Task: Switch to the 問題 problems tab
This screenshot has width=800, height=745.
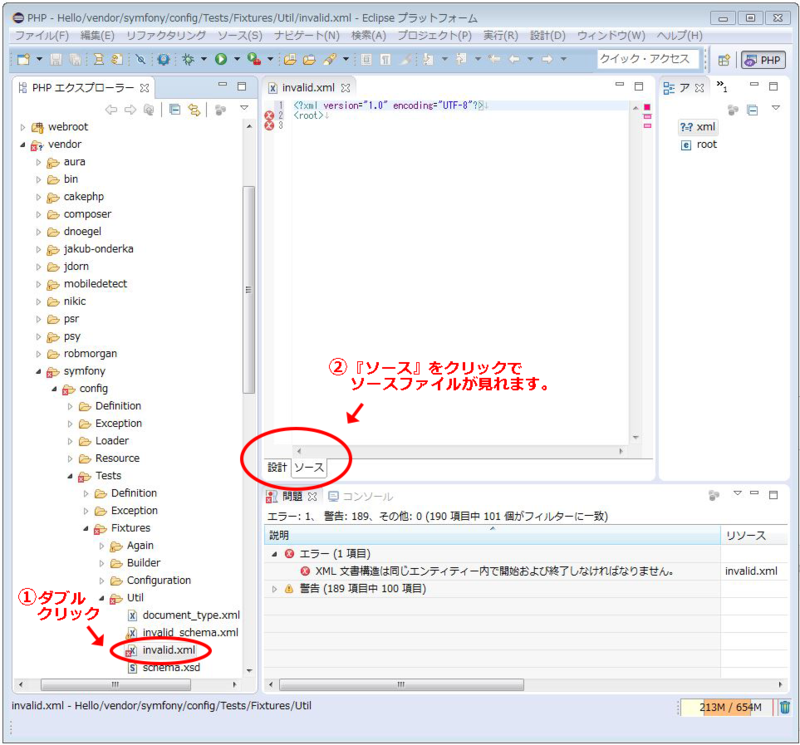Action: point(292,496)
